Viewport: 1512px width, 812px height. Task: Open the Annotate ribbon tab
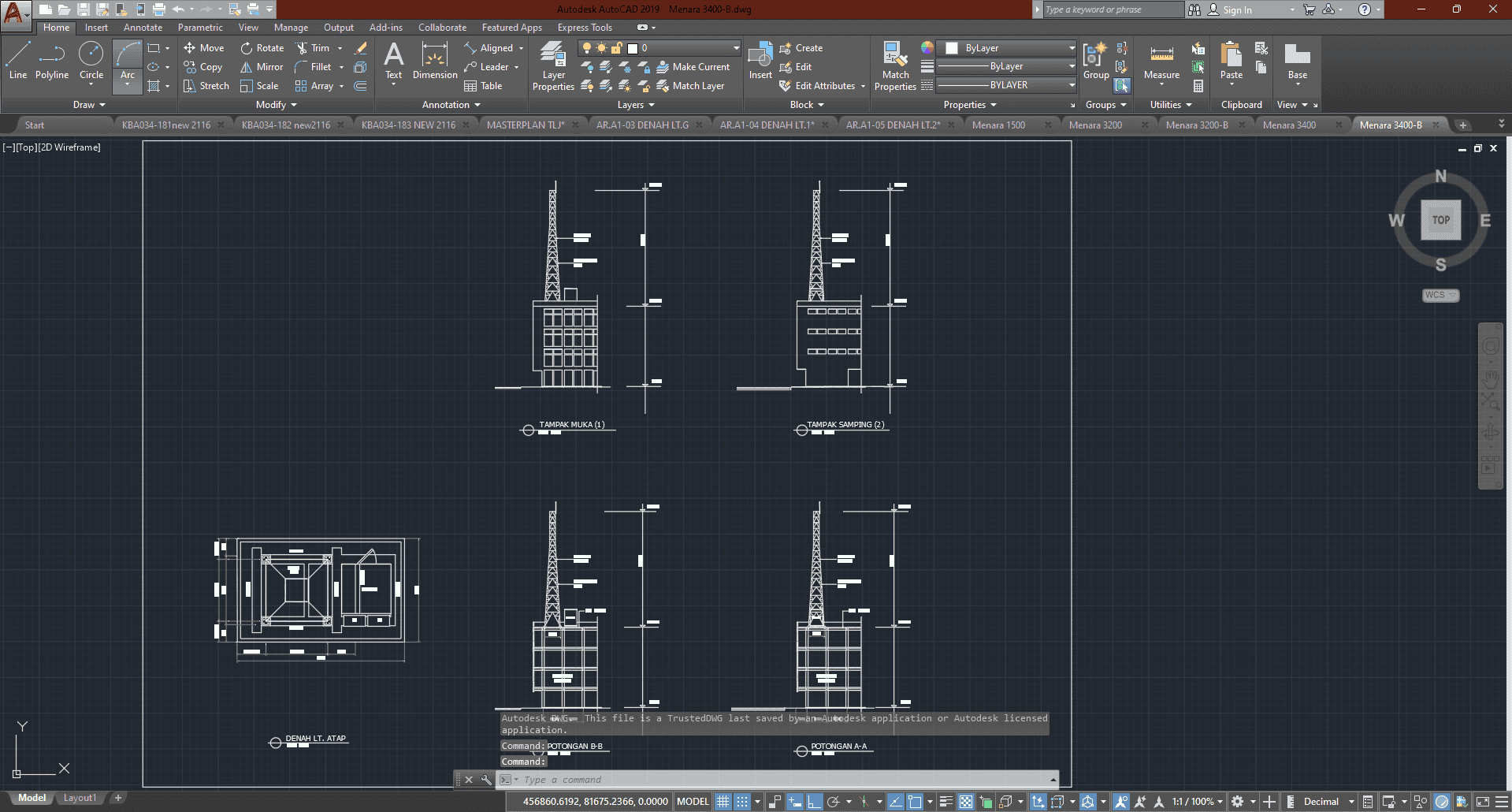pos(143,28)
